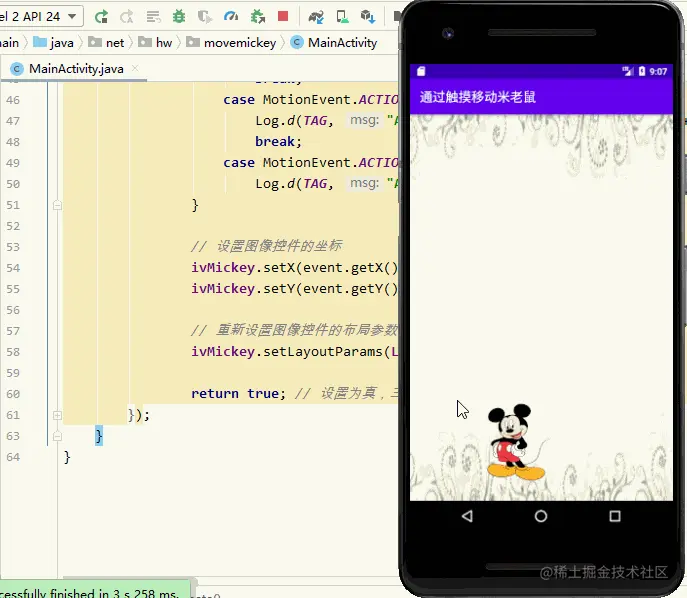Collapse code fold marker at line 63
This screenshot has width=687, height=598.
[57, 436]
